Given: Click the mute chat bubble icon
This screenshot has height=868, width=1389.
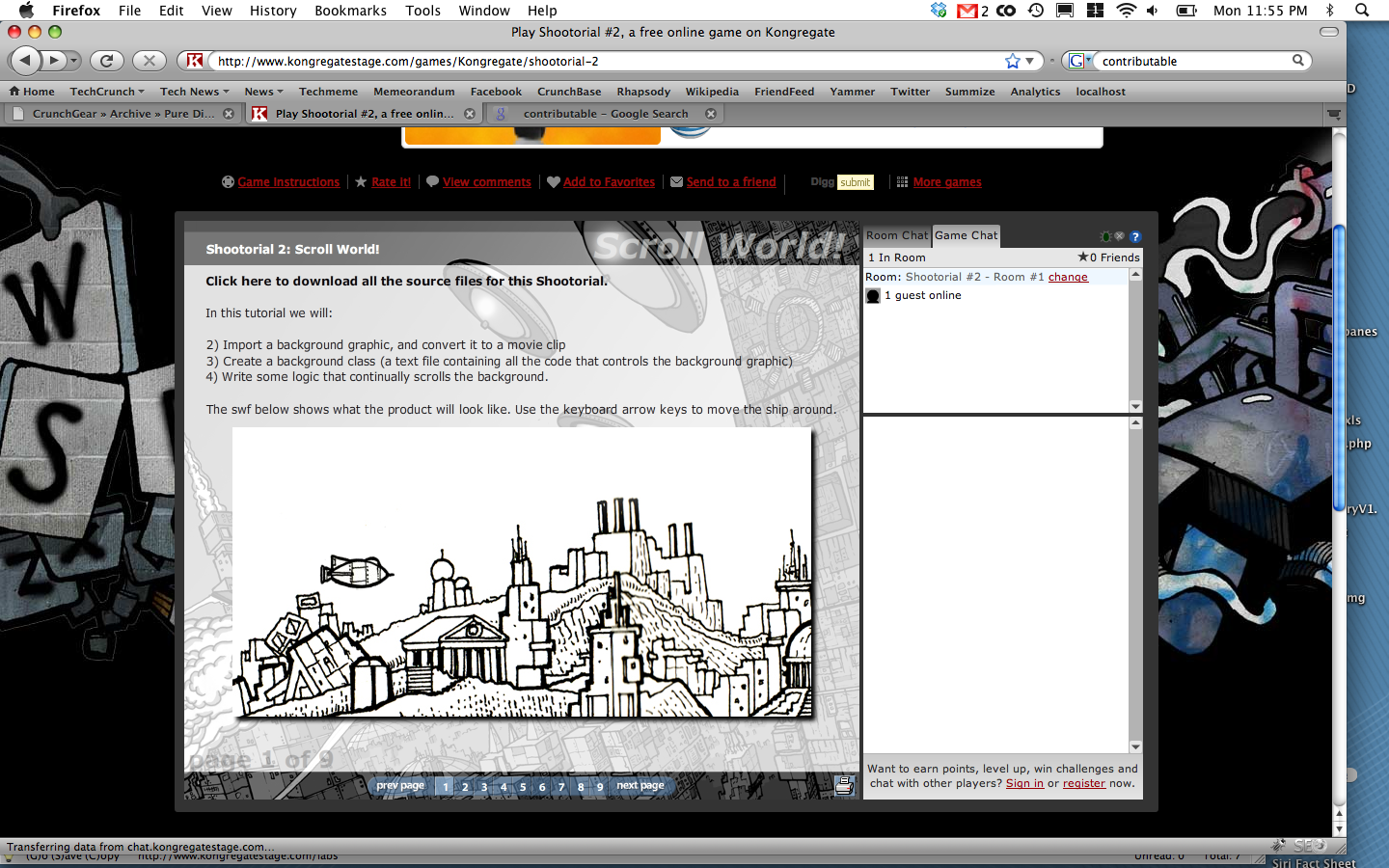Looking at the screenshot, I should pyautogui.click(x=1119, y=236).
